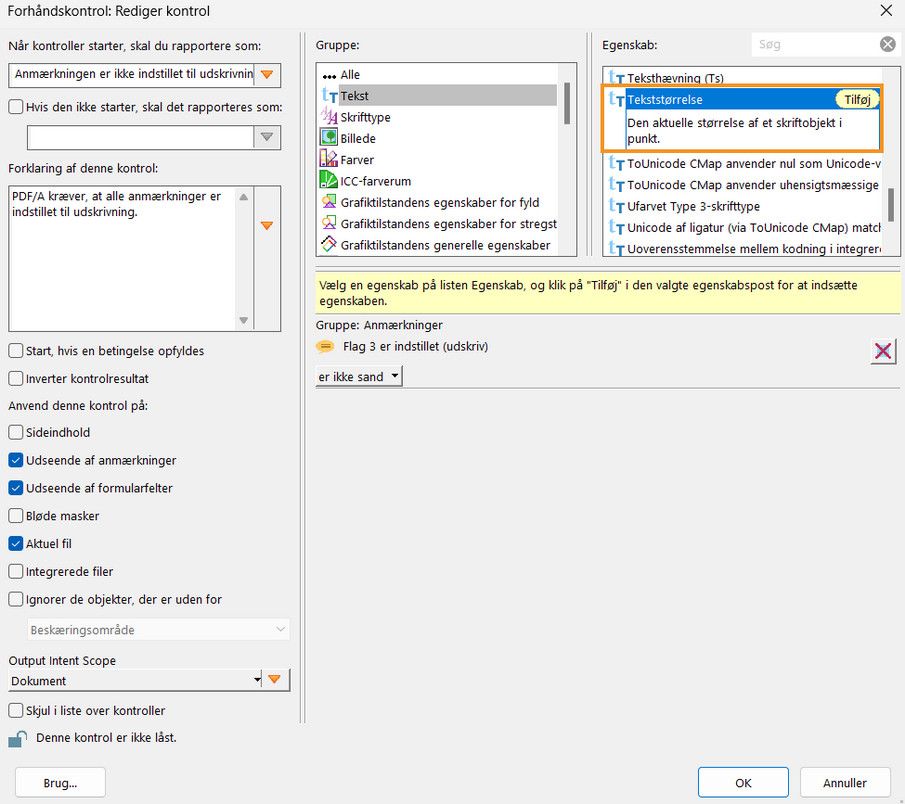Click the Tekststørrelse property icon
This screenshot has width=905, height=804.
pos(617,99)
